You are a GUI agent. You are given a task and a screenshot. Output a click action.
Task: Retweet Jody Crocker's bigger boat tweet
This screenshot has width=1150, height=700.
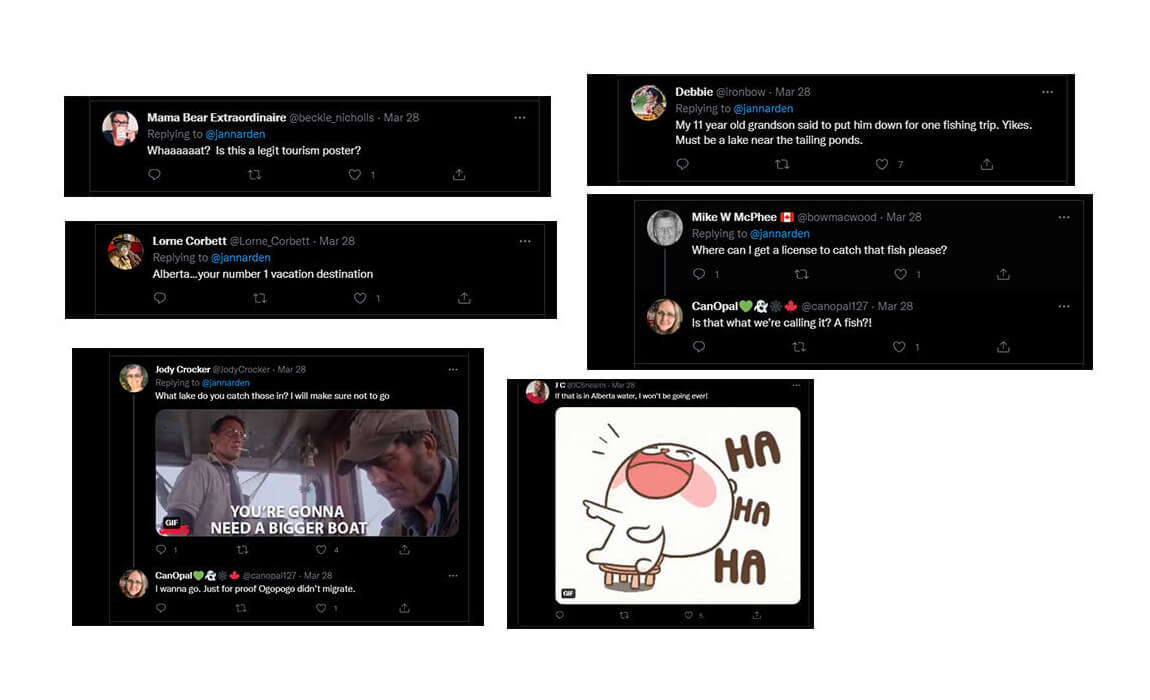coord(243,550)
